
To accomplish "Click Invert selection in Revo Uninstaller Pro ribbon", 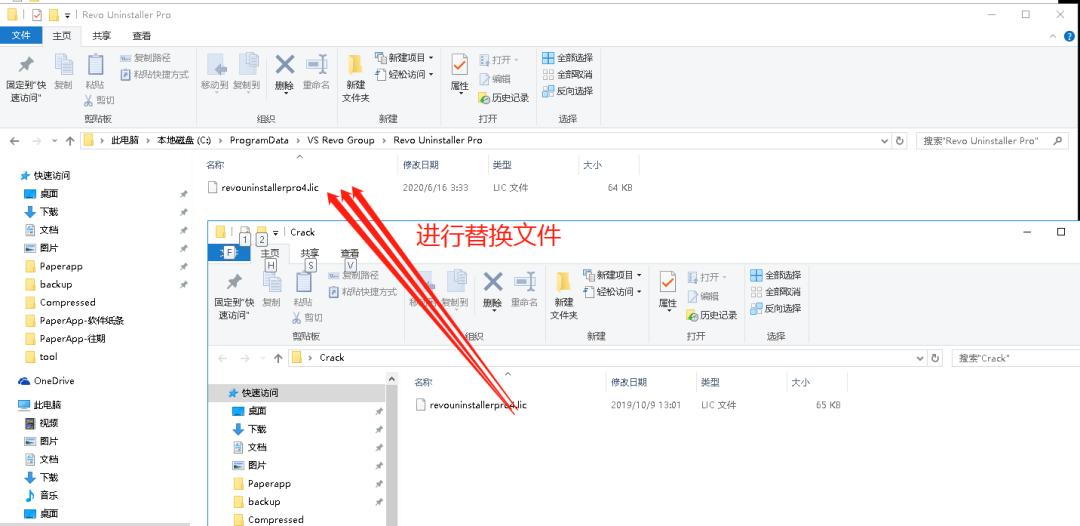I will (x=568, y=91).
